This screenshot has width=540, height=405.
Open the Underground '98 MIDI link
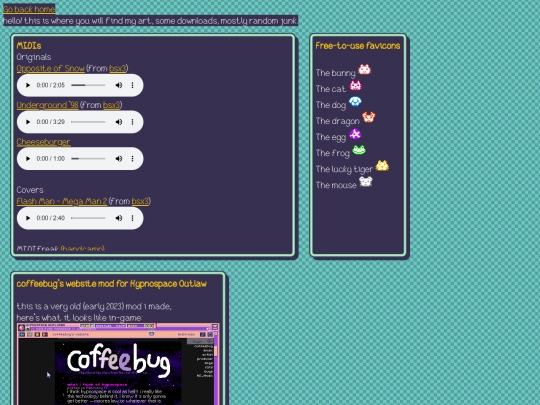click(48, 105)
